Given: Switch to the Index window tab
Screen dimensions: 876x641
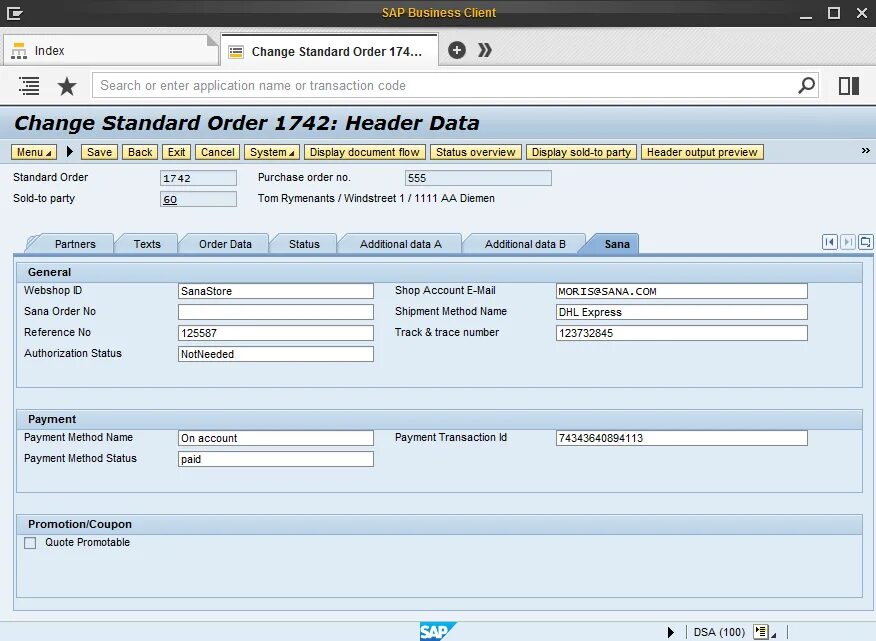Looking at the screenshot, I should (x=109, y=50).
